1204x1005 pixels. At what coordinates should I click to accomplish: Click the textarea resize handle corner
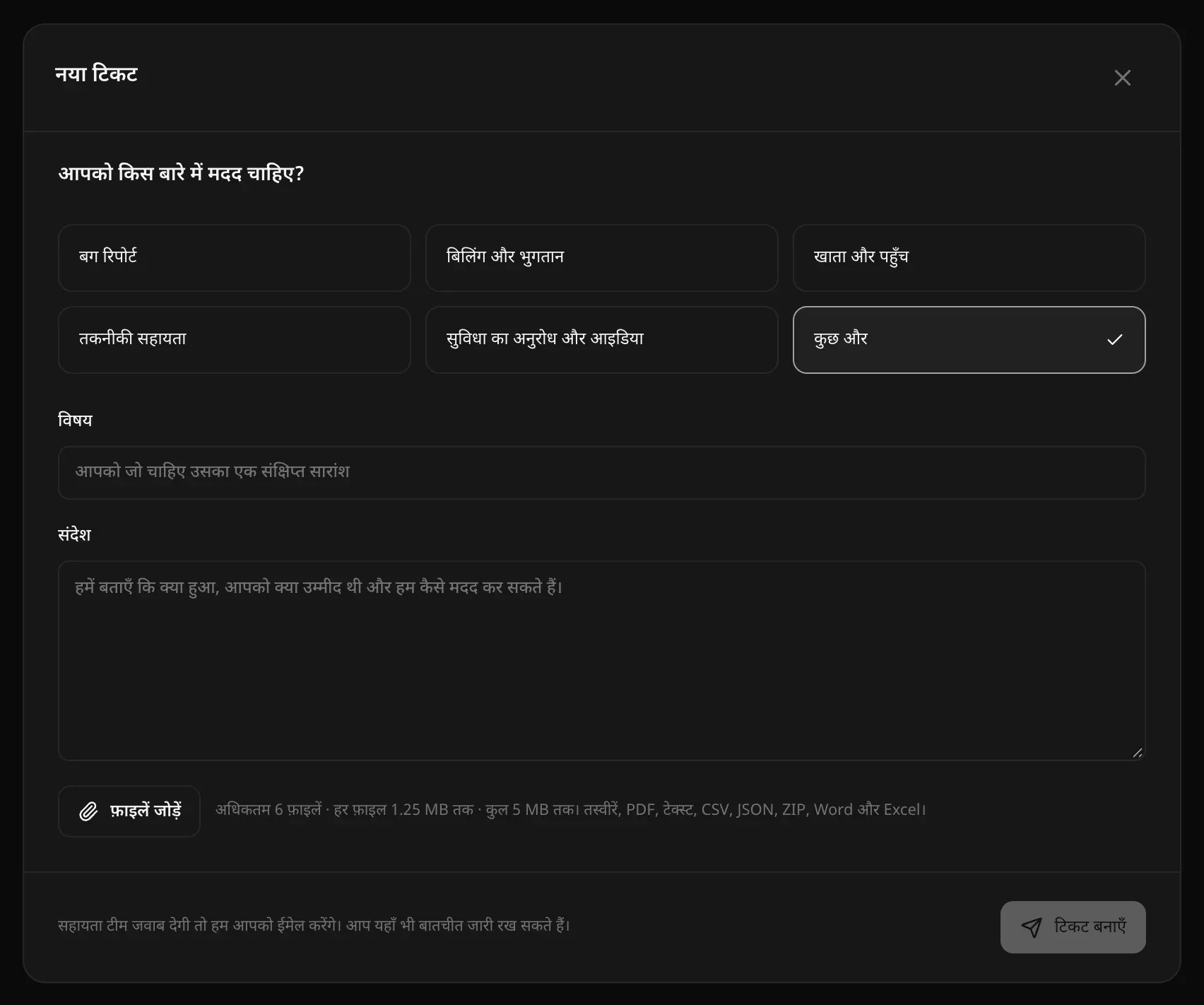click(1138, 753)
